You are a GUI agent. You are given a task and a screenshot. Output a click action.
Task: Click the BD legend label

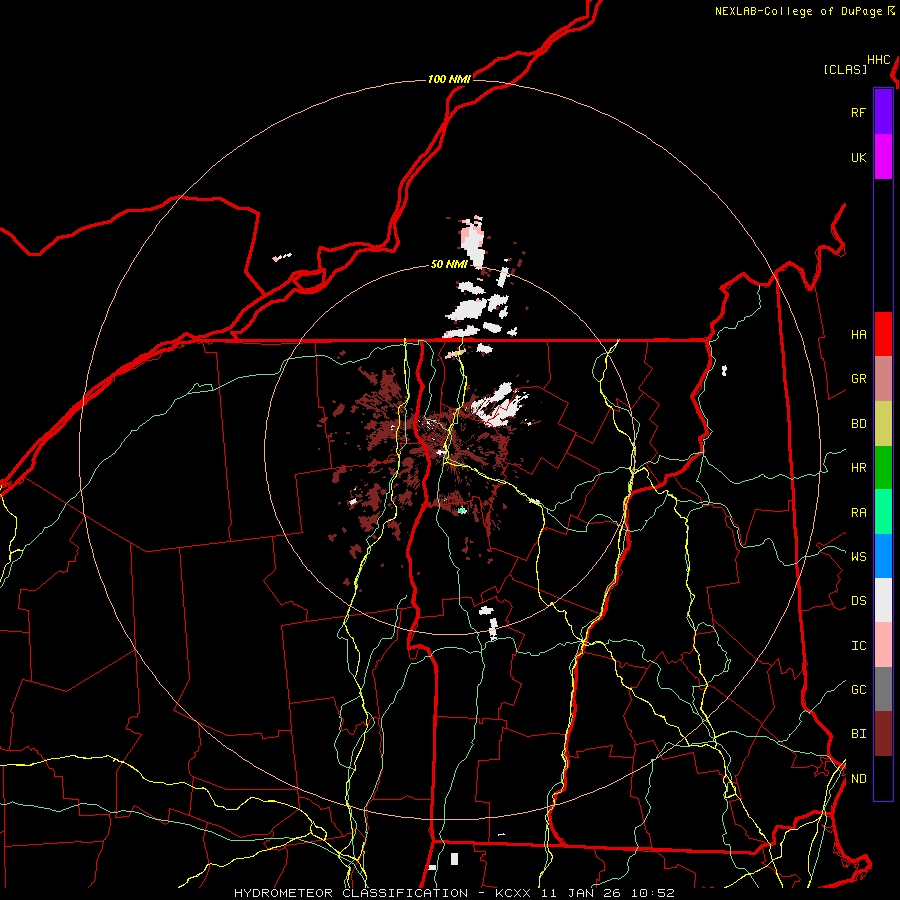point(858,423)
